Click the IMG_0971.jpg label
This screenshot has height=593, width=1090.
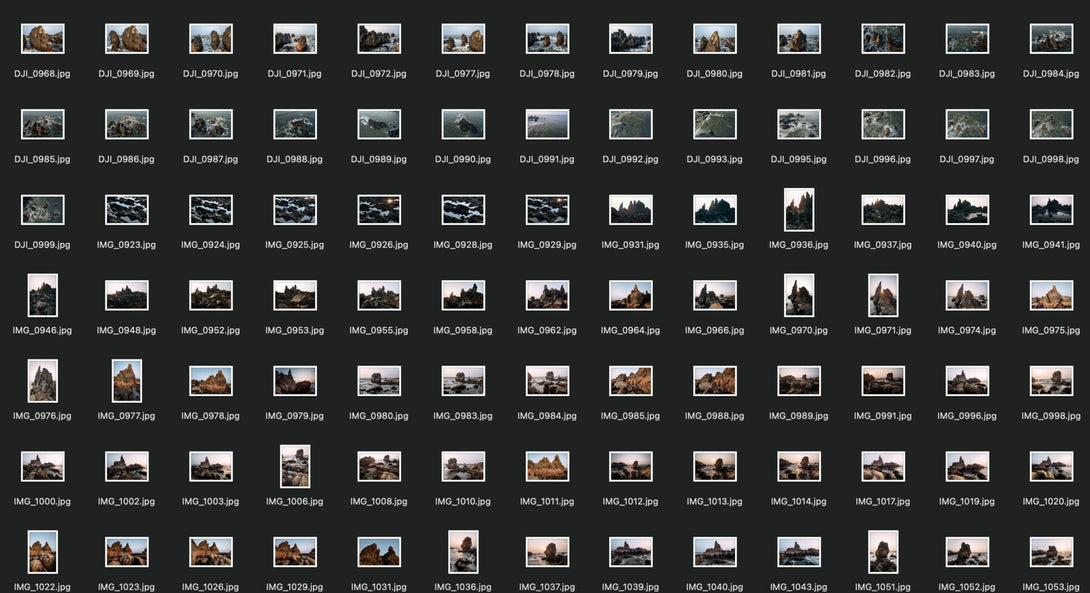(x=883, y=330)
